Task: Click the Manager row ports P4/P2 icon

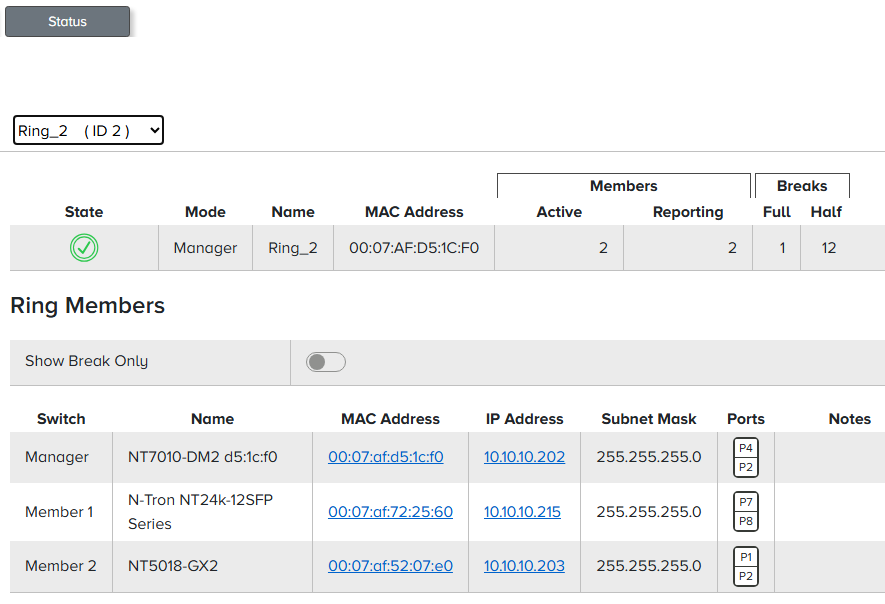Action: tap(746, 457)
